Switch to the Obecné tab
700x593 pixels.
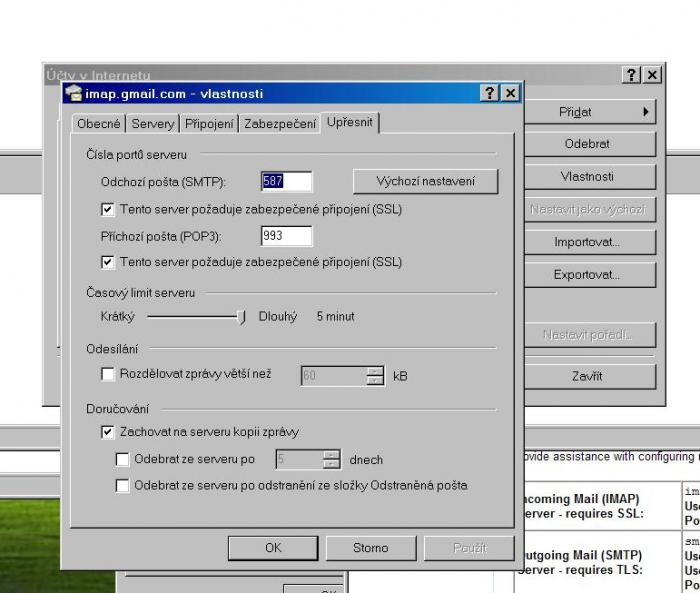coord(99,124)
